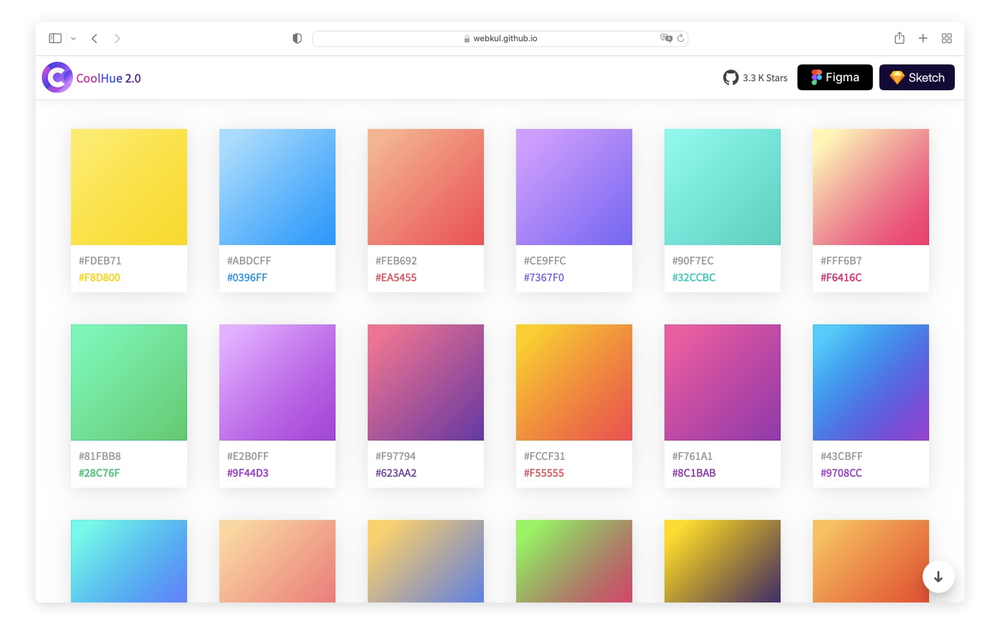Click the privacy shield icon beside the address bar
The image size is (1000, 625).
[296, 38]
